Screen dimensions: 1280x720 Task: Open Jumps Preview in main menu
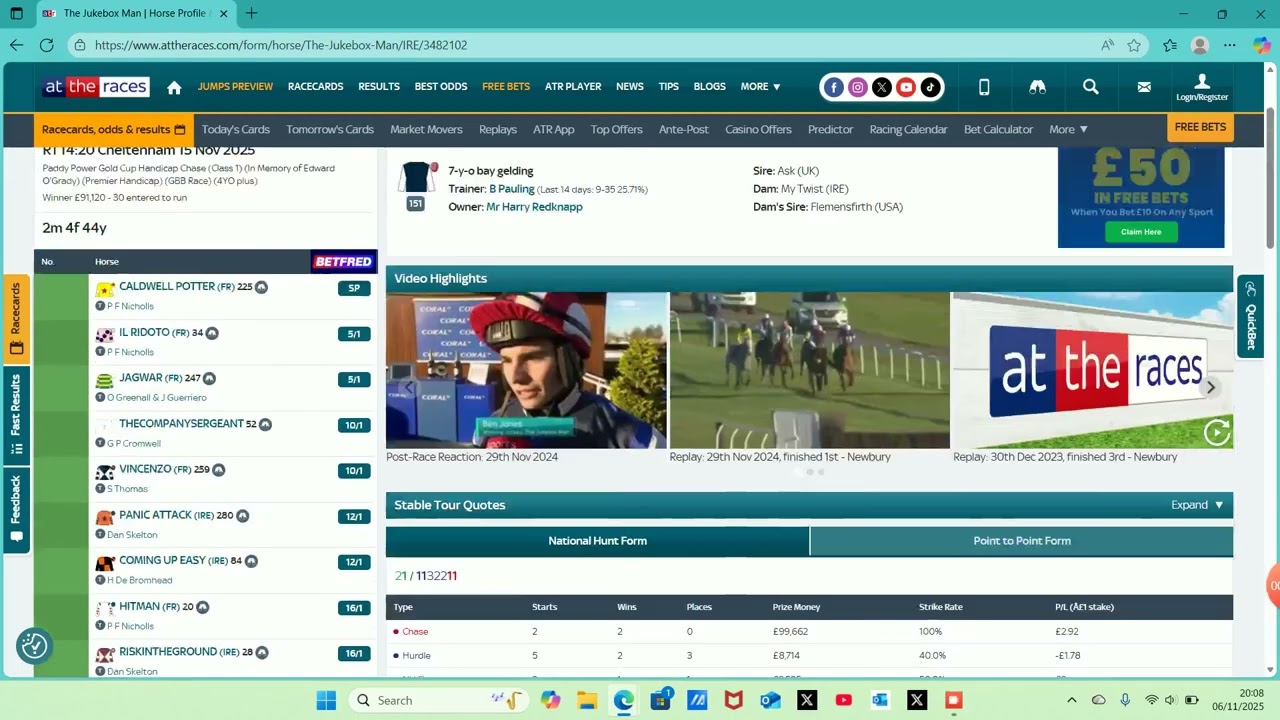[x=235, y=87]
